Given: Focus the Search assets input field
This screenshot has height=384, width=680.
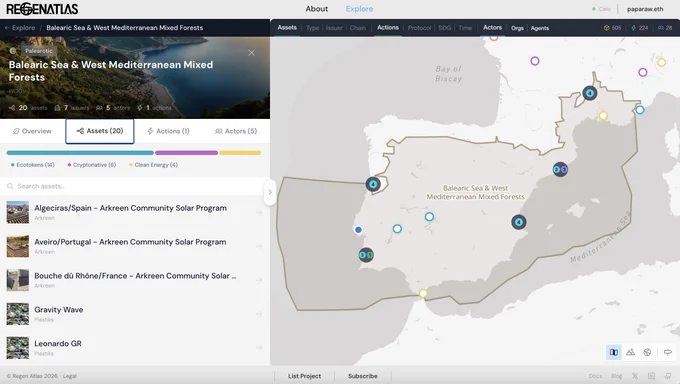Looking at the screenshot, I should point(134,186).
